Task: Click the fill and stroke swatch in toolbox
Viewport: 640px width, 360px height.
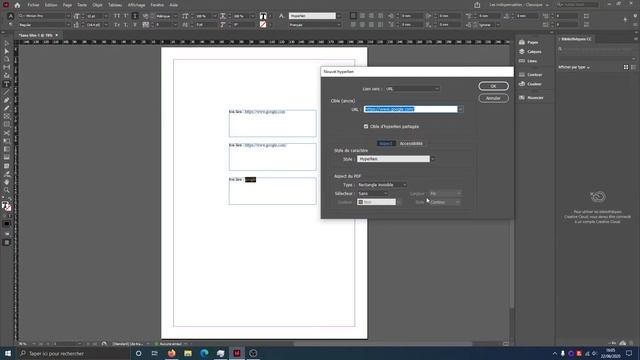Action: [6, 206]
